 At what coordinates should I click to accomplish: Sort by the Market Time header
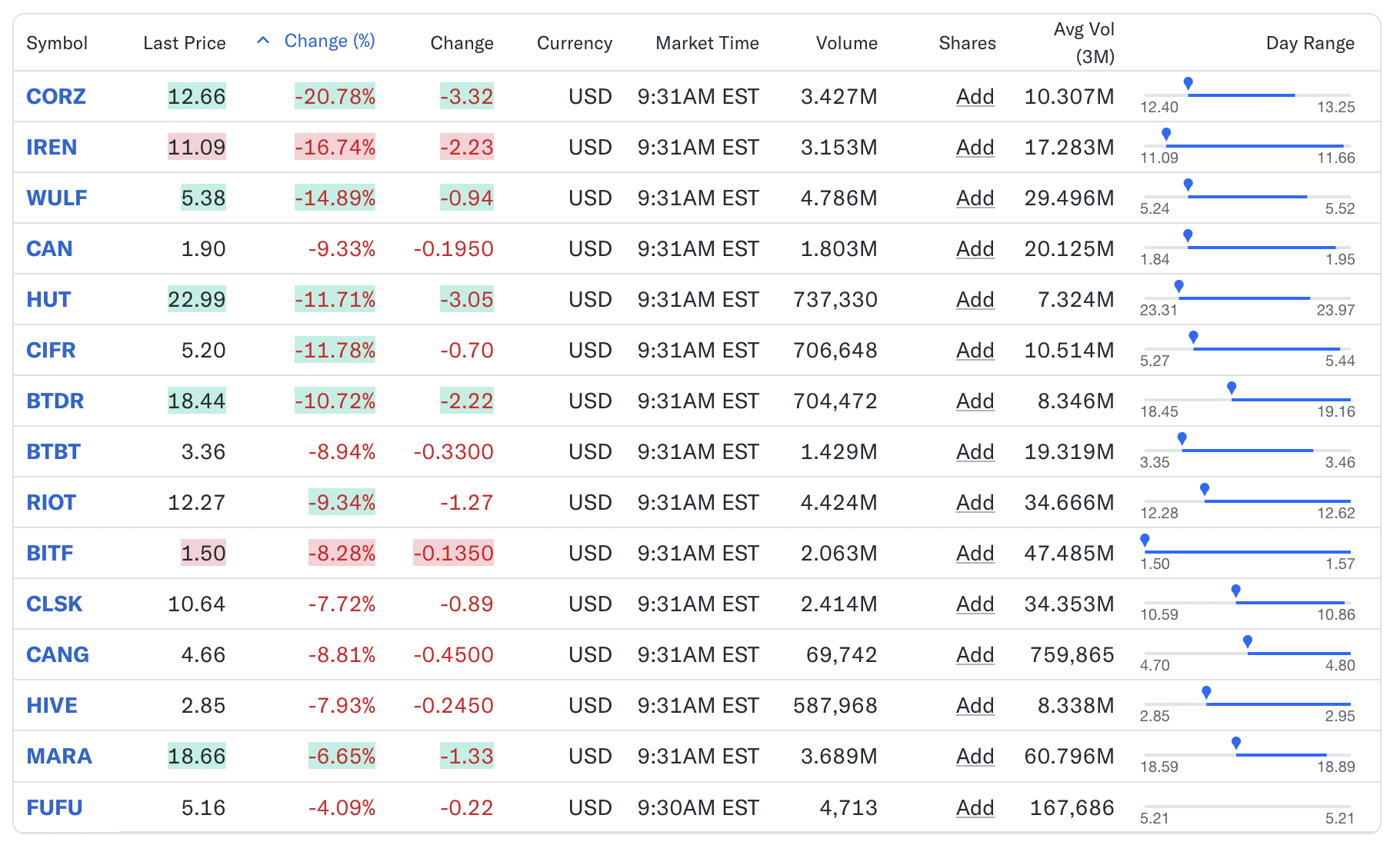click(707, 43)
